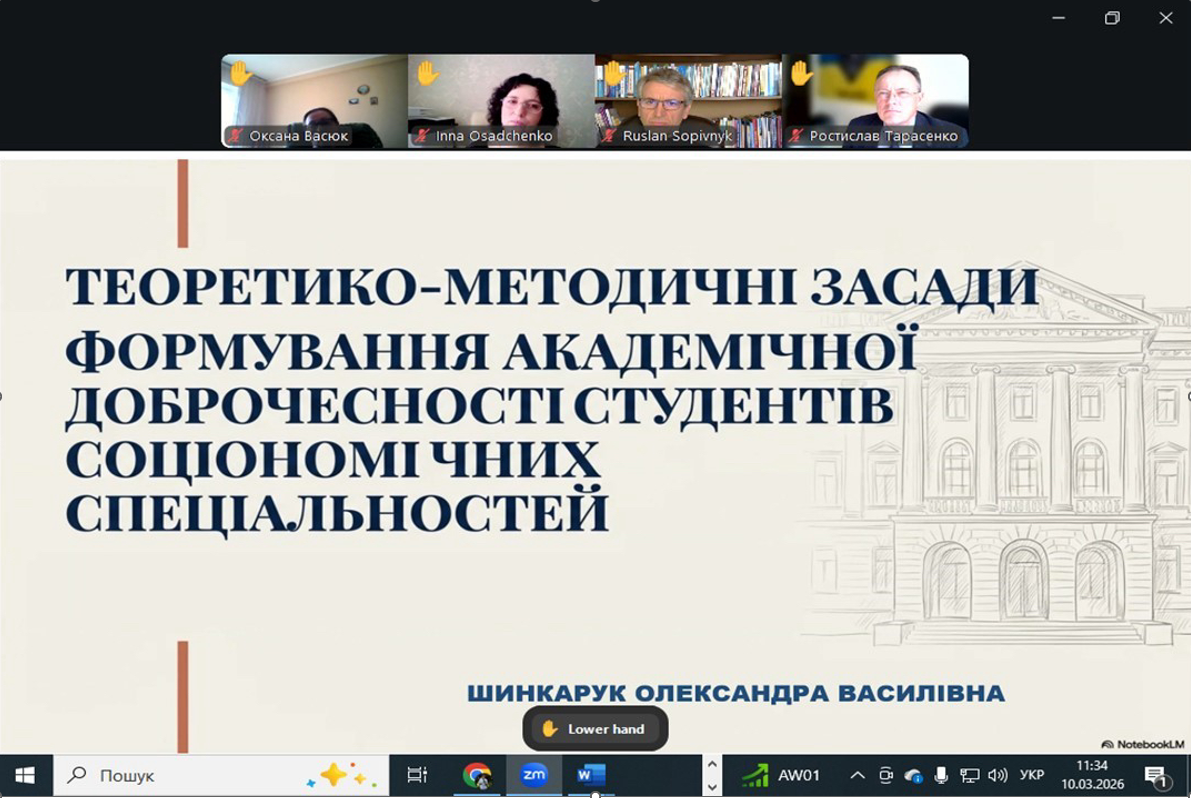
Task: Click the AW01 green chart taskbar widget
Action: (x=782, y=775)
